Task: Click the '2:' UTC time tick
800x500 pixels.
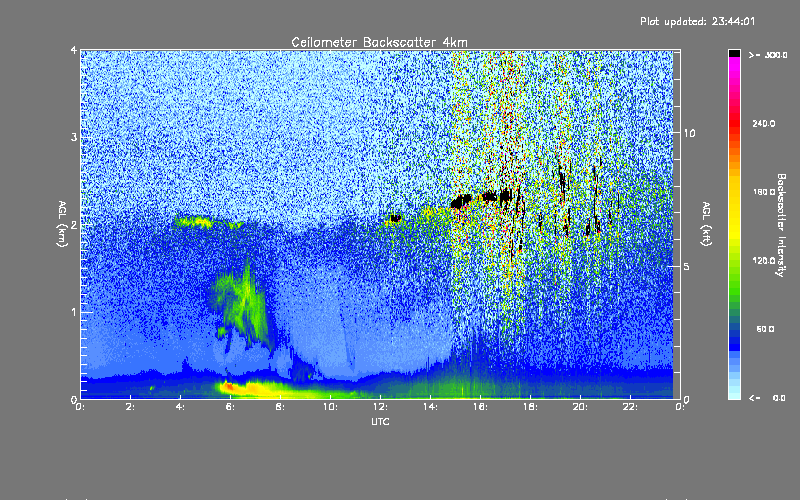Action: tap(130, 407)
